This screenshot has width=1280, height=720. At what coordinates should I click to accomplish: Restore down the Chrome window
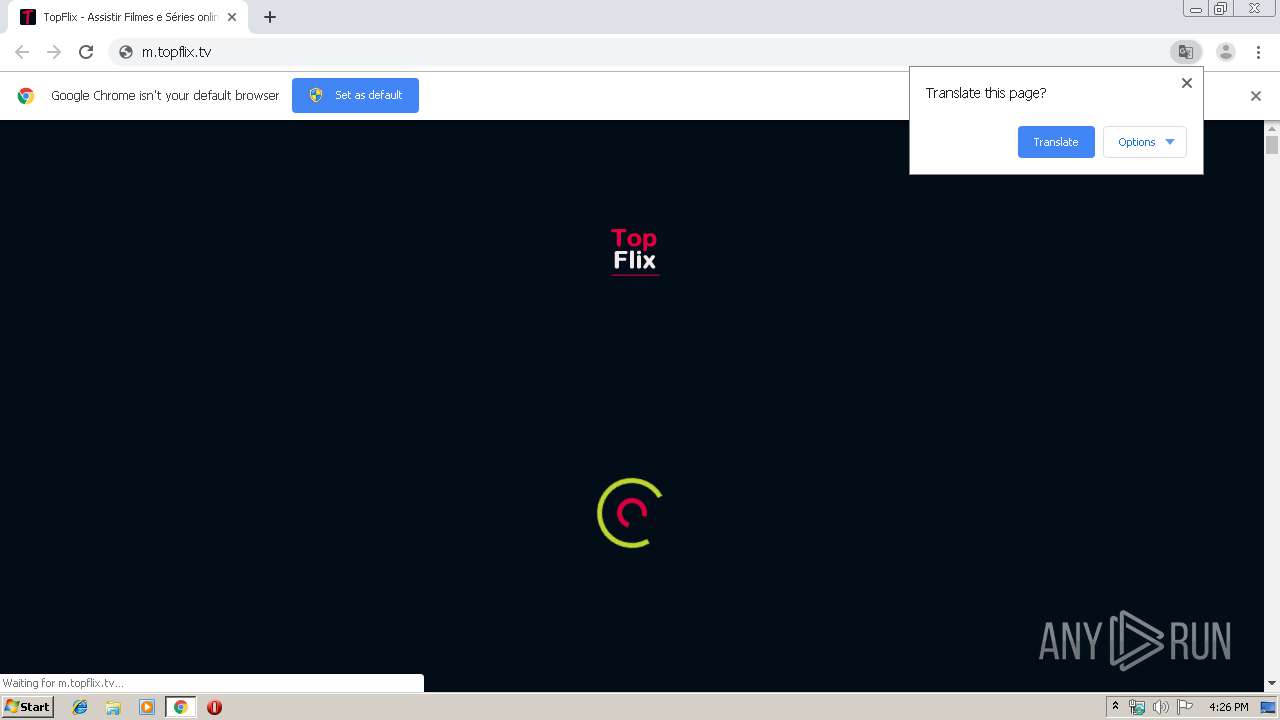pyautogui.click(x=1221, y=9)
